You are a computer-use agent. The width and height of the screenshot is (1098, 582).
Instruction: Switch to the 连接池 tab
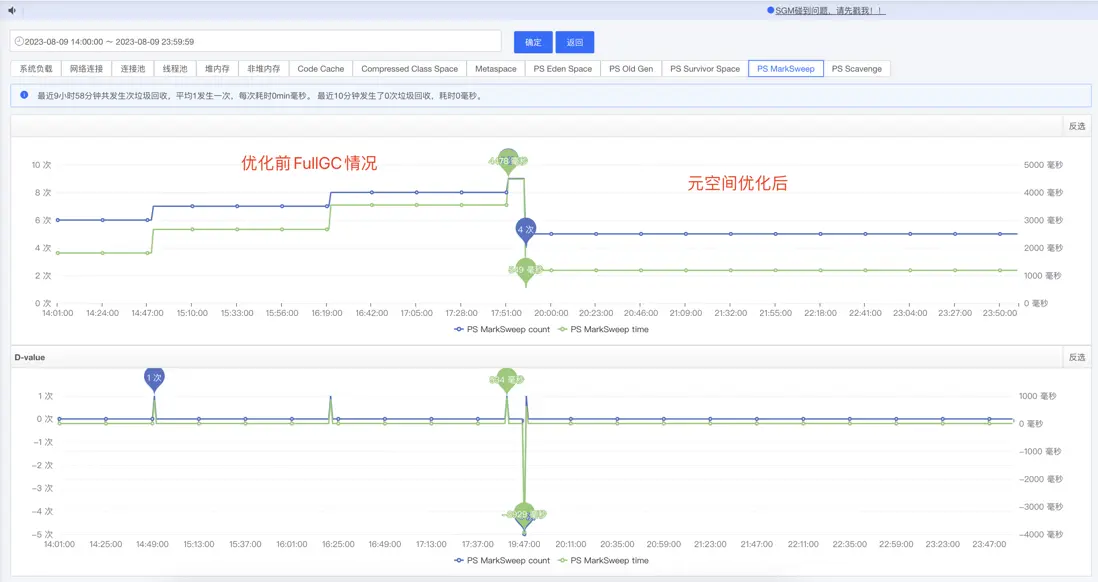[x=133, y=69]
